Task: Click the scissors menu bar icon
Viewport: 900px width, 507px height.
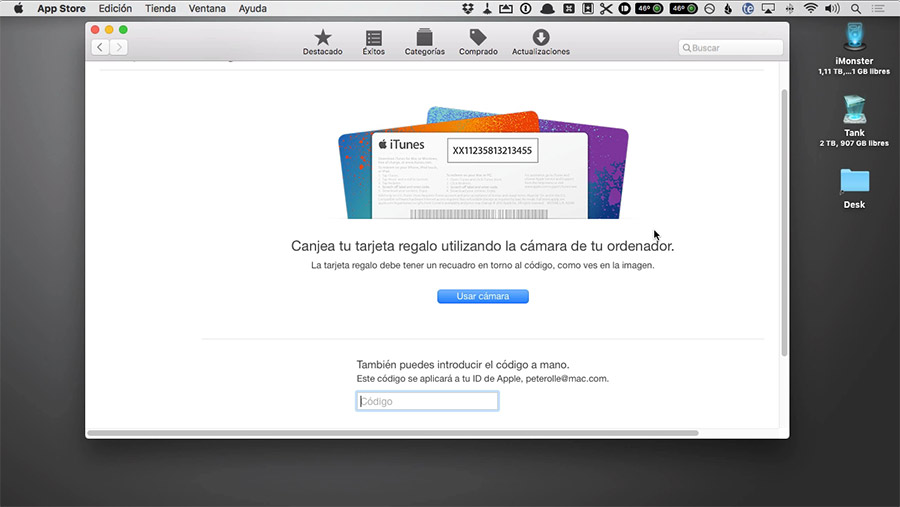Action: coord(606,9)
